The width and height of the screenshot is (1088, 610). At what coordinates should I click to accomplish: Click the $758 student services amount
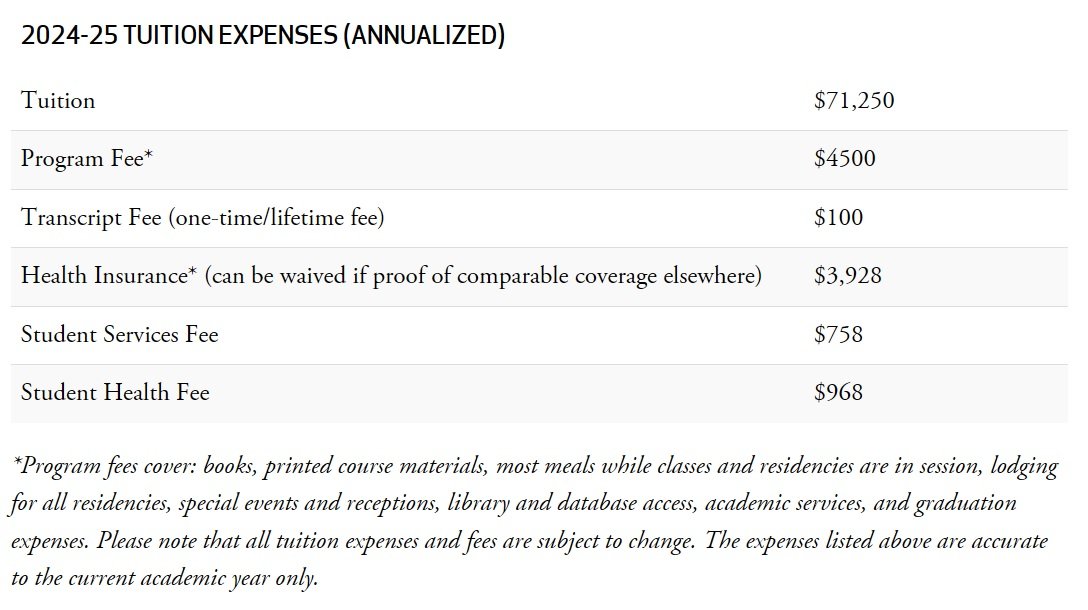(838, 334)
